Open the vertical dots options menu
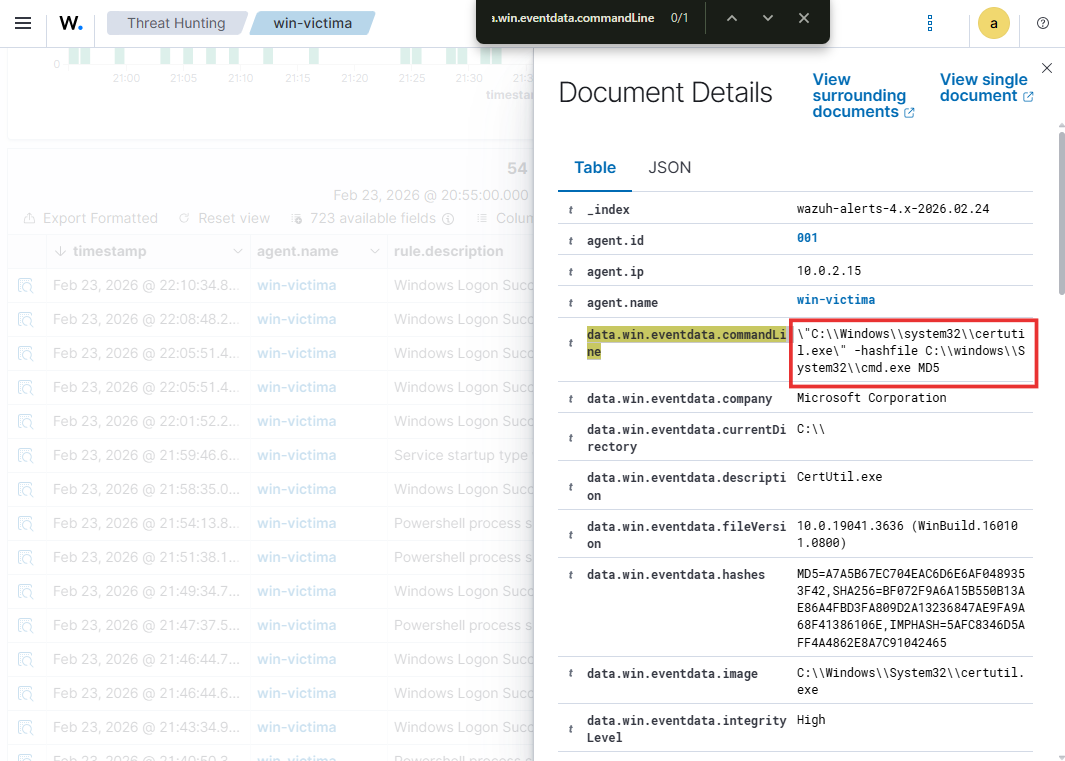This screenshot has width=1065, height=761. (930, 24)
